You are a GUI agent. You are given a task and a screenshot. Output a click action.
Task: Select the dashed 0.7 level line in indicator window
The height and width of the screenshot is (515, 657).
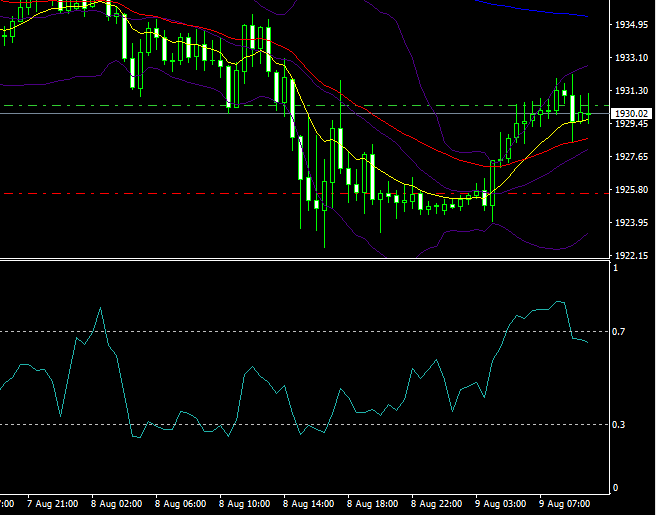point(300,331)
